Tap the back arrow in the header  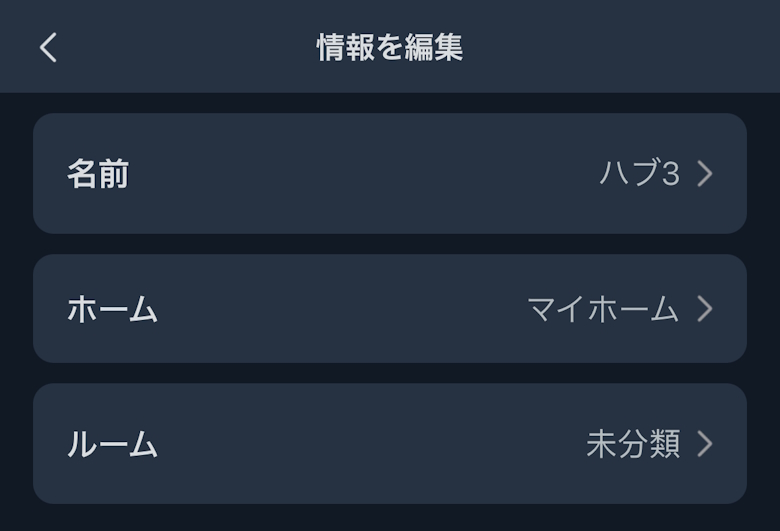(x=48, y=47)
